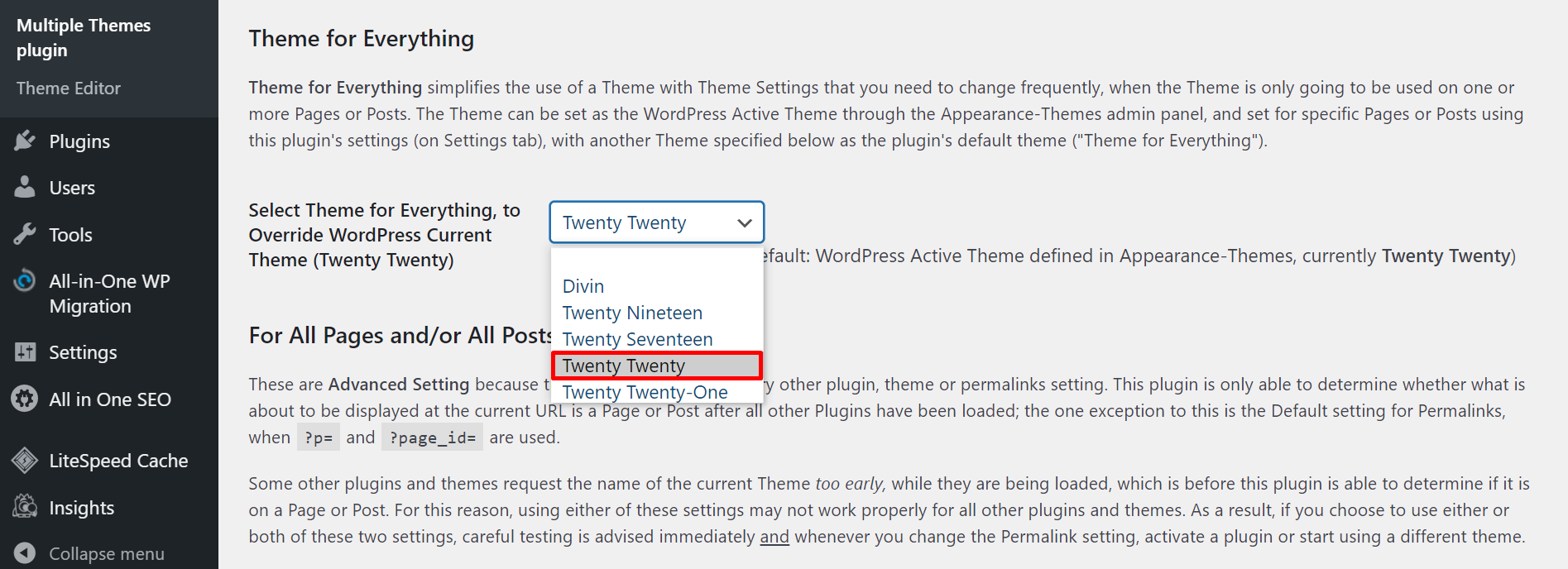The width and height of the screenshot is (1568, 569).
Task: Click the All in One SEO gear icon
Action: 25,399
